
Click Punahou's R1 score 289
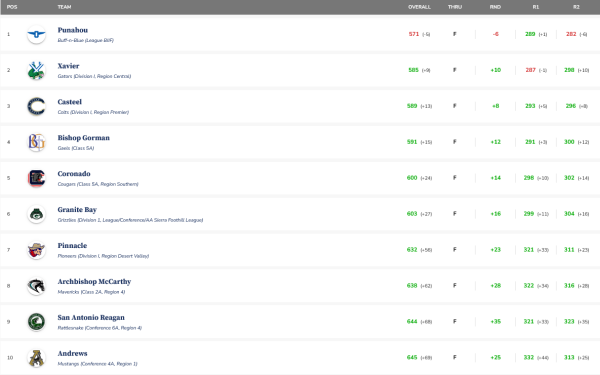coord(530,34)
